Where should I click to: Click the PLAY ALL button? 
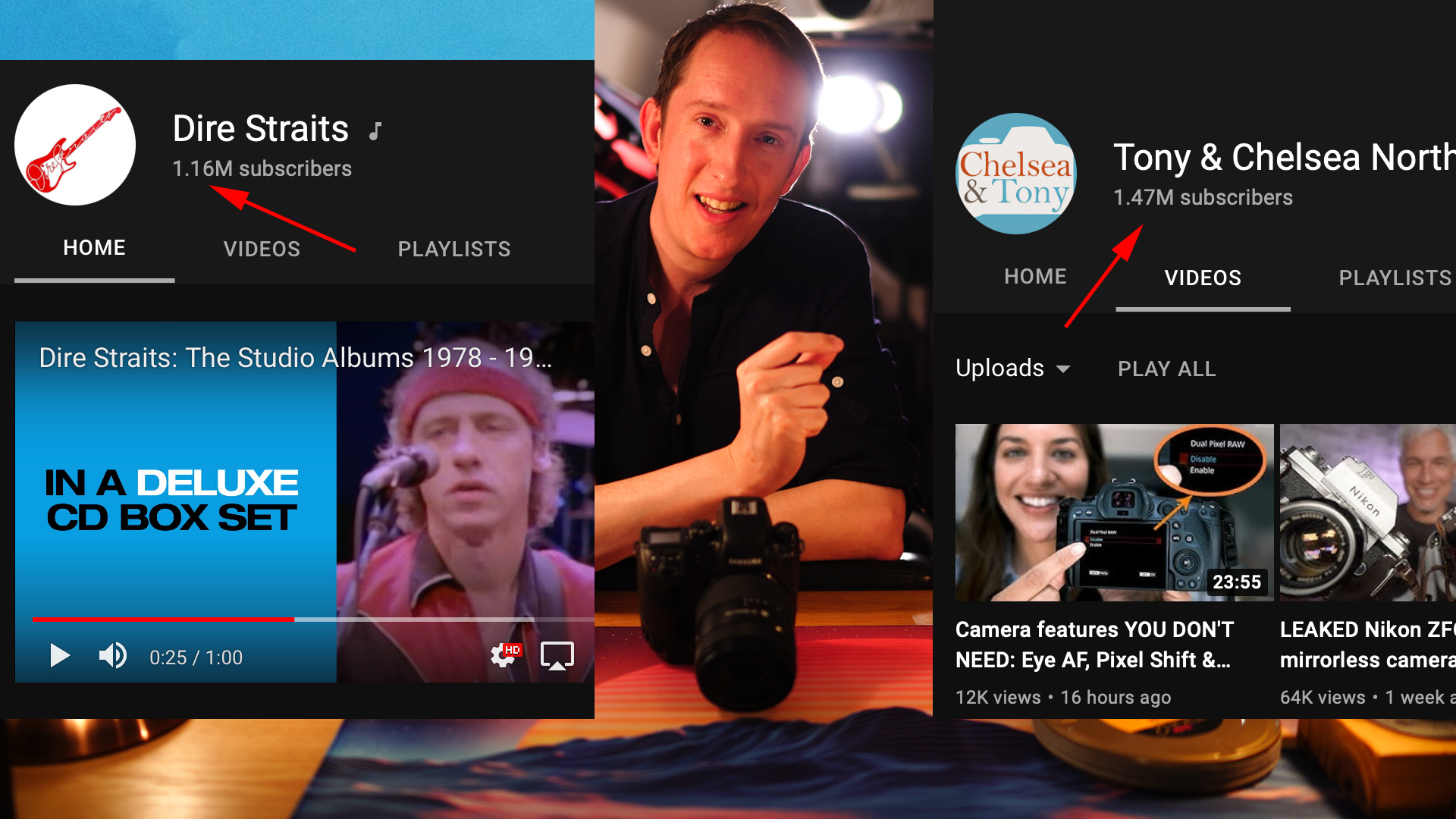pos(1166,369)
